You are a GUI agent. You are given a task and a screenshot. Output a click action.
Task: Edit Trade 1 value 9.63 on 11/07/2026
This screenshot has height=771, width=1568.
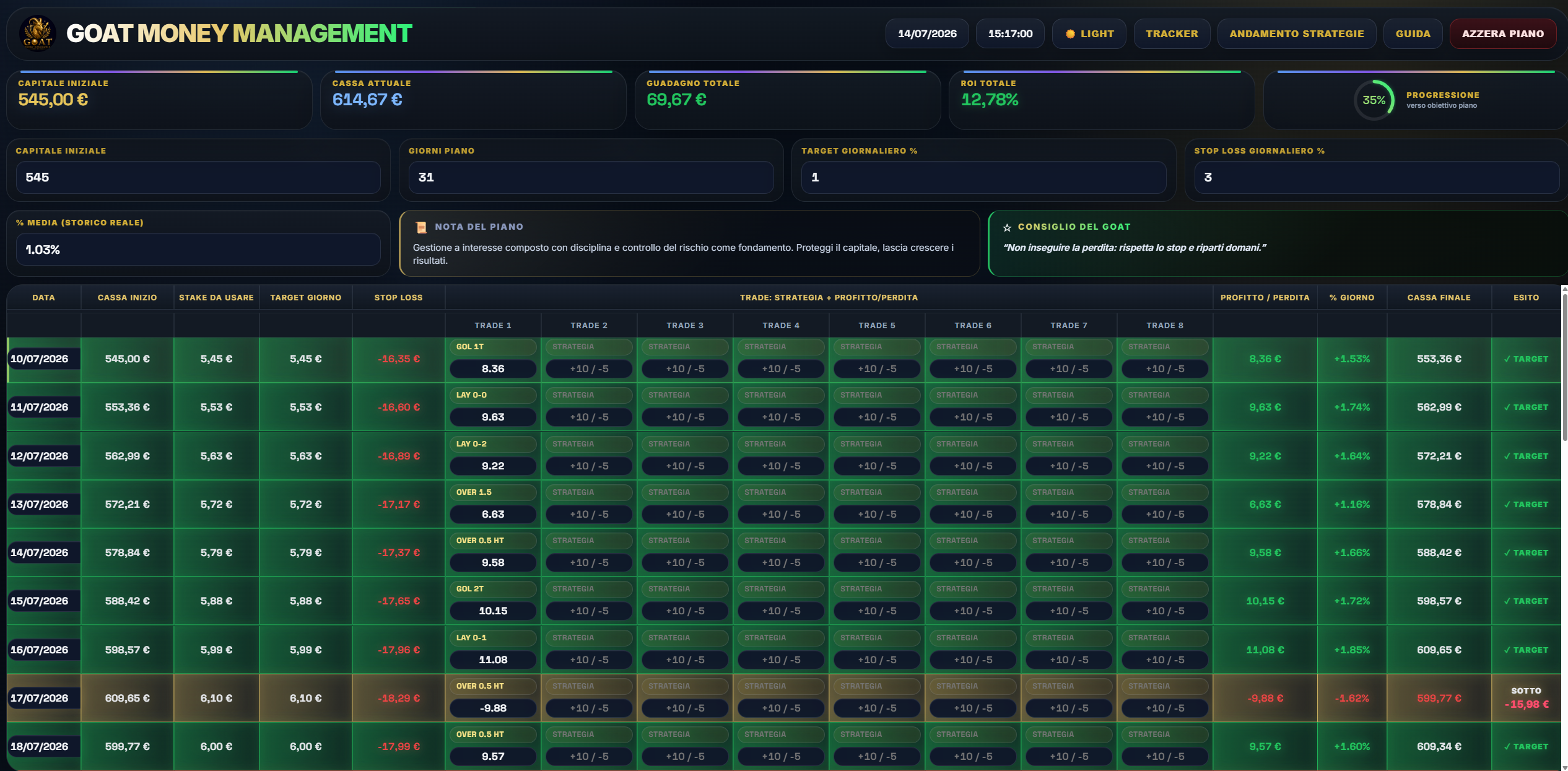(x=493, y=417)
